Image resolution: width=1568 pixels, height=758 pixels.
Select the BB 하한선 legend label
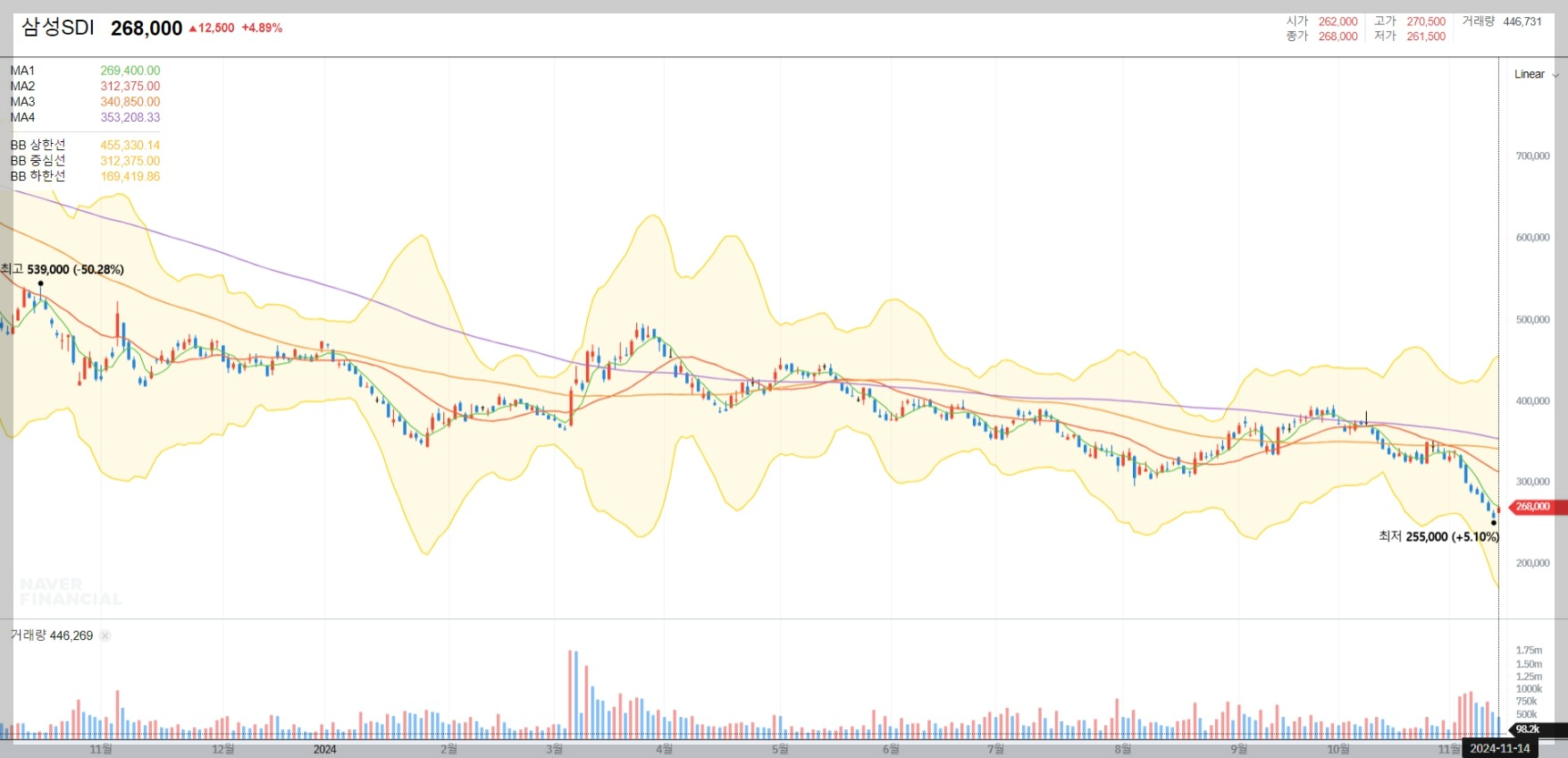tap(38, 176)
